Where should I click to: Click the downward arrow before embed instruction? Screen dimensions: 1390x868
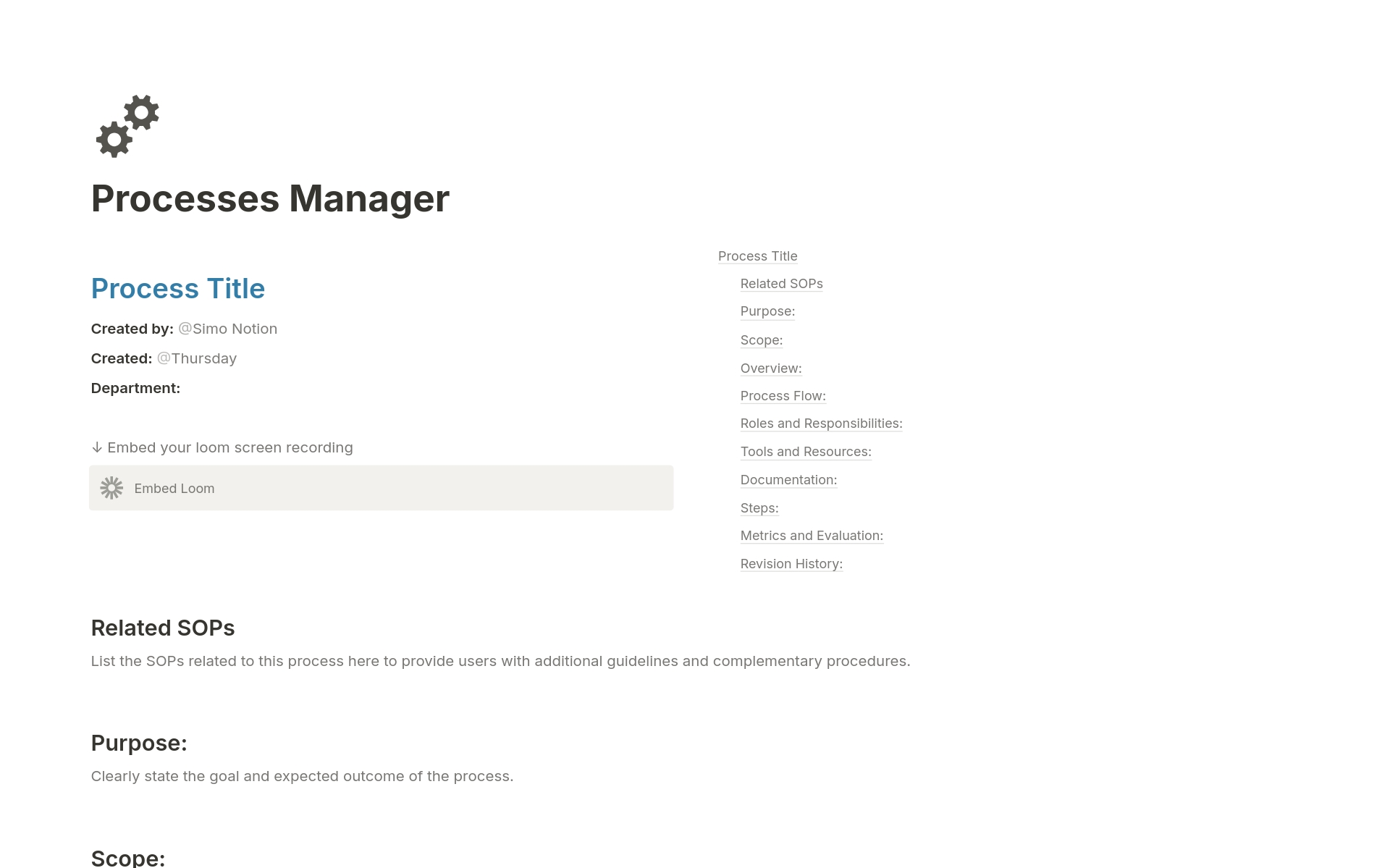[x=97, y=447]
